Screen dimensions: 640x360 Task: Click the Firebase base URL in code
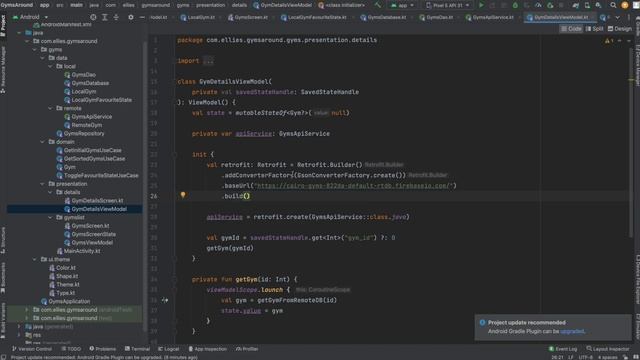click(x=353, y=186)
